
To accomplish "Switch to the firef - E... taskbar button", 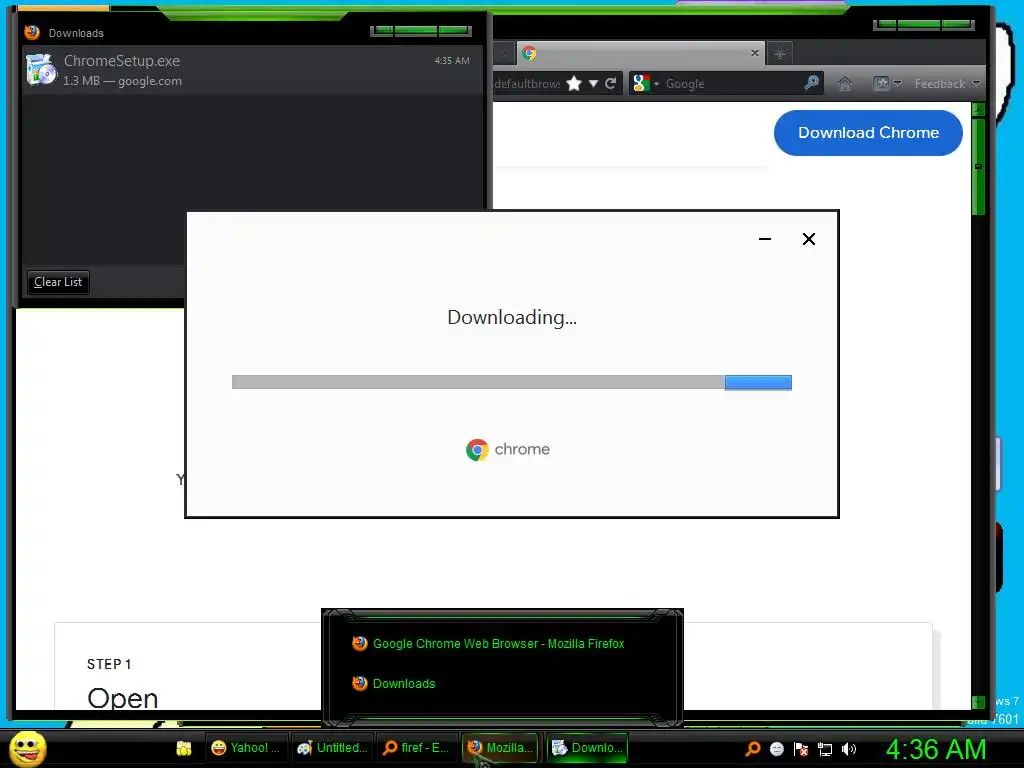I will tap(417, 748).
